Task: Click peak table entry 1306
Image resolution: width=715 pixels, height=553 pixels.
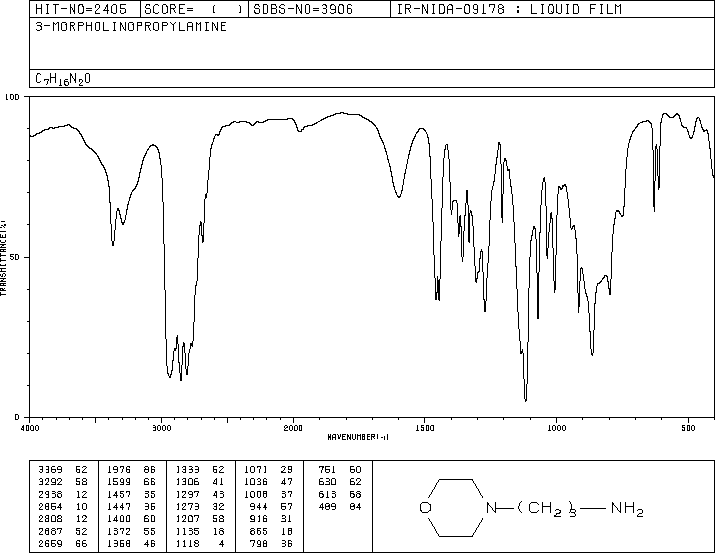Action: coord(187,481)
